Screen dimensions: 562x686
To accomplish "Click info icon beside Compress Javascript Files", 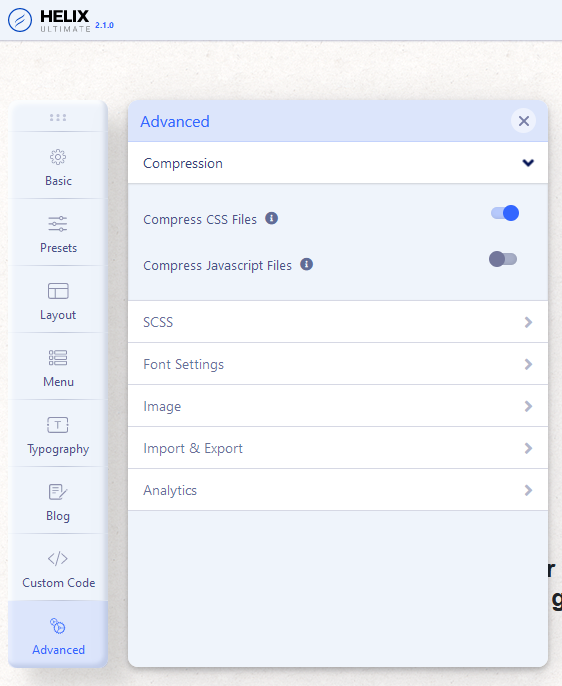I will click(x=307, y=264).
